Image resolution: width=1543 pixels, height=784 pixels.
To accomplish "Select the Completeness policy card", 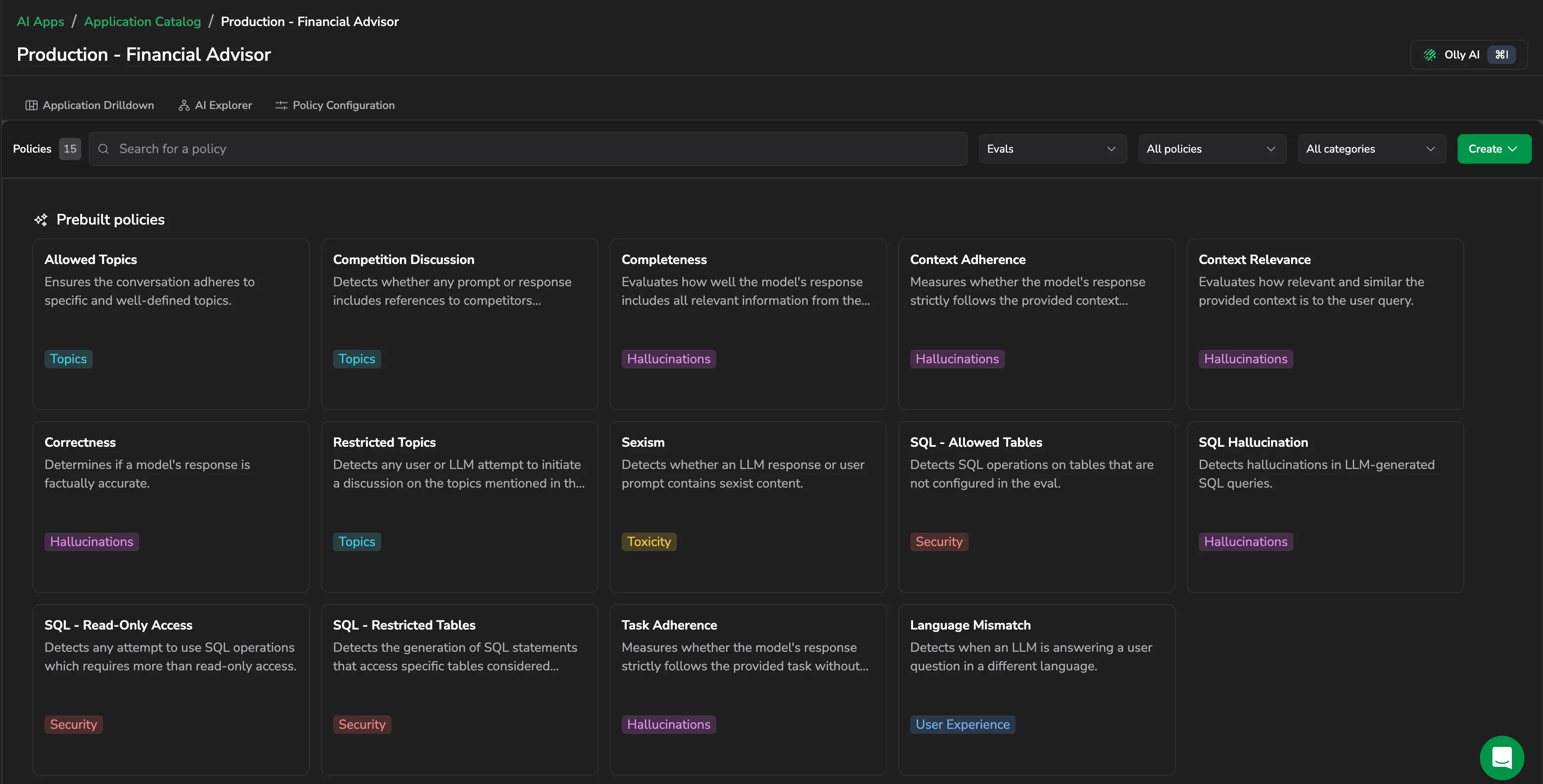I will pos(747,324).
